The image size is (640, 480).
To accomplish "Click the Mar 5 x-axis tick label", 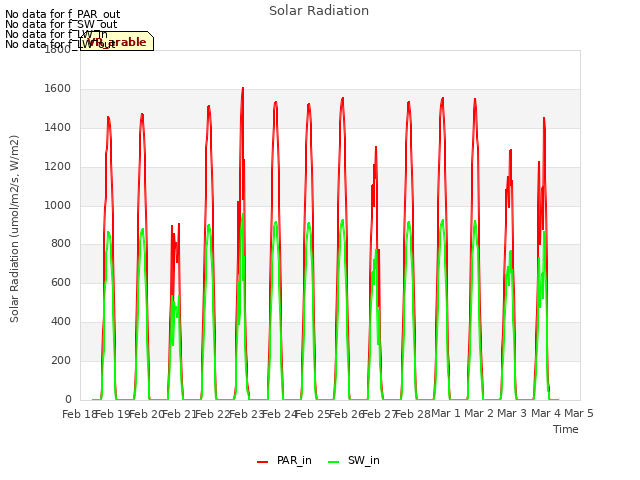I will tap(579, 413).
